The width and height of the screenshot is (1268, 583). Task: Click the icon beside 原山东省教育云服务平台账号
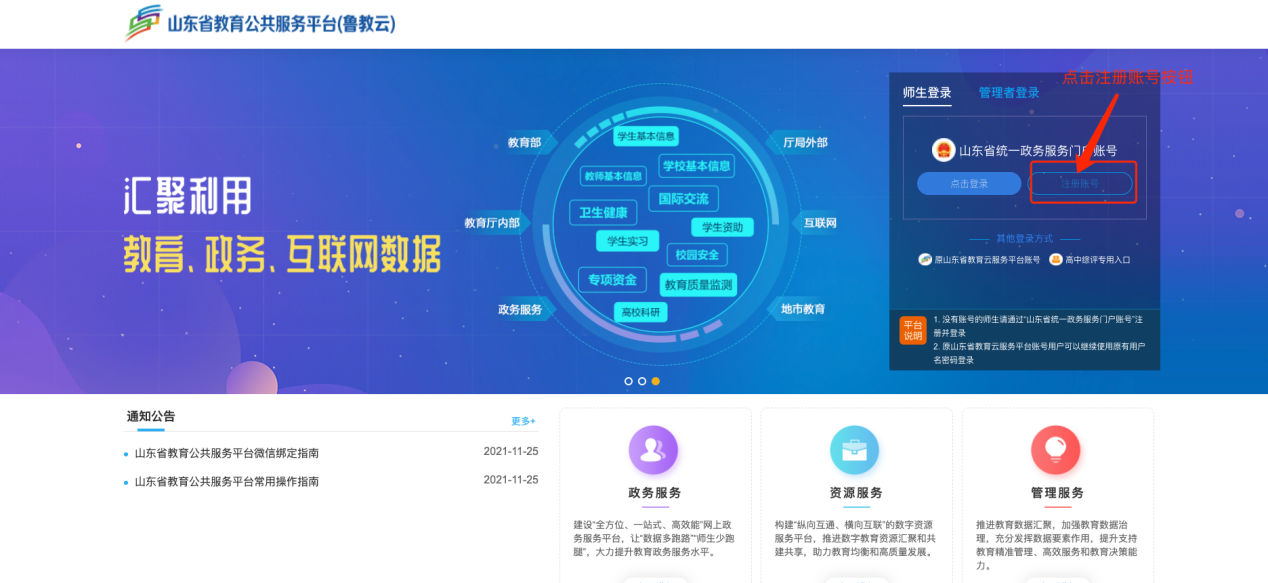(x=925, y=259)
